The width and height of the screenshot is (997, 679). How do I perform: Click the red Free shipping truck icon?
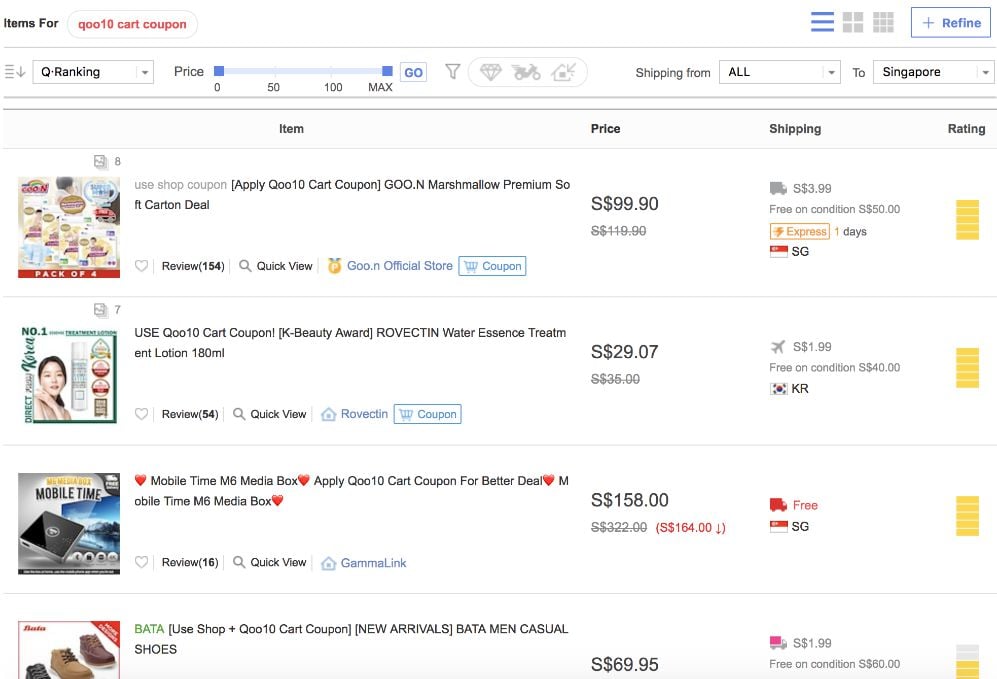[778, 505]
